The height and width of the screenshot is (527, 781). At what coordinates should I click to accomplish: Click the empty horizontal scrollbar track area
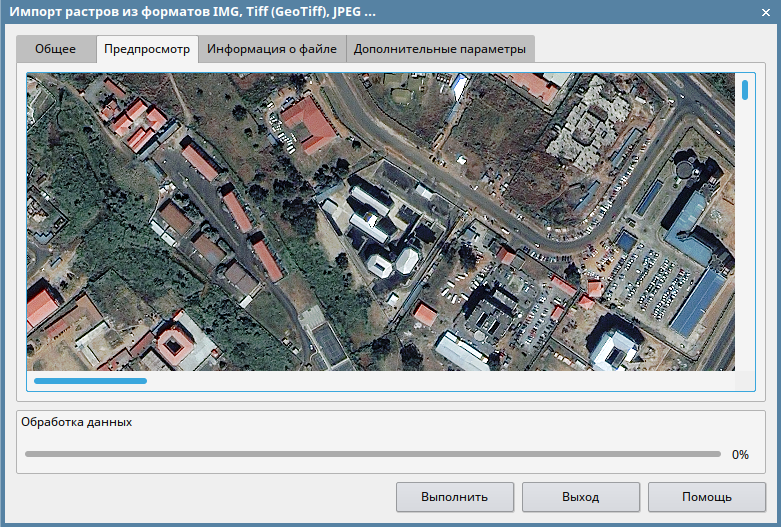click(440, 381)
